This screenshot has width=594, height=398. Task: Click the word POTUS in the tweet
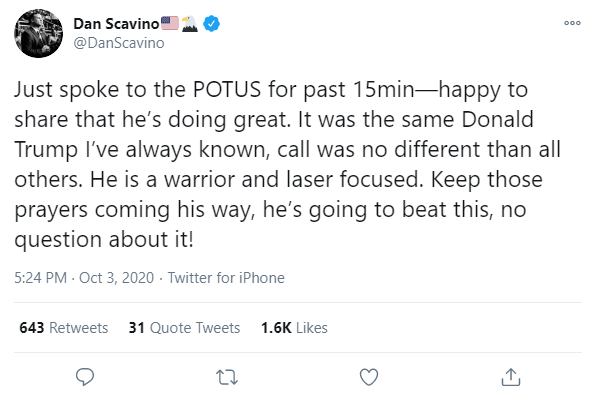pos(227,90)
